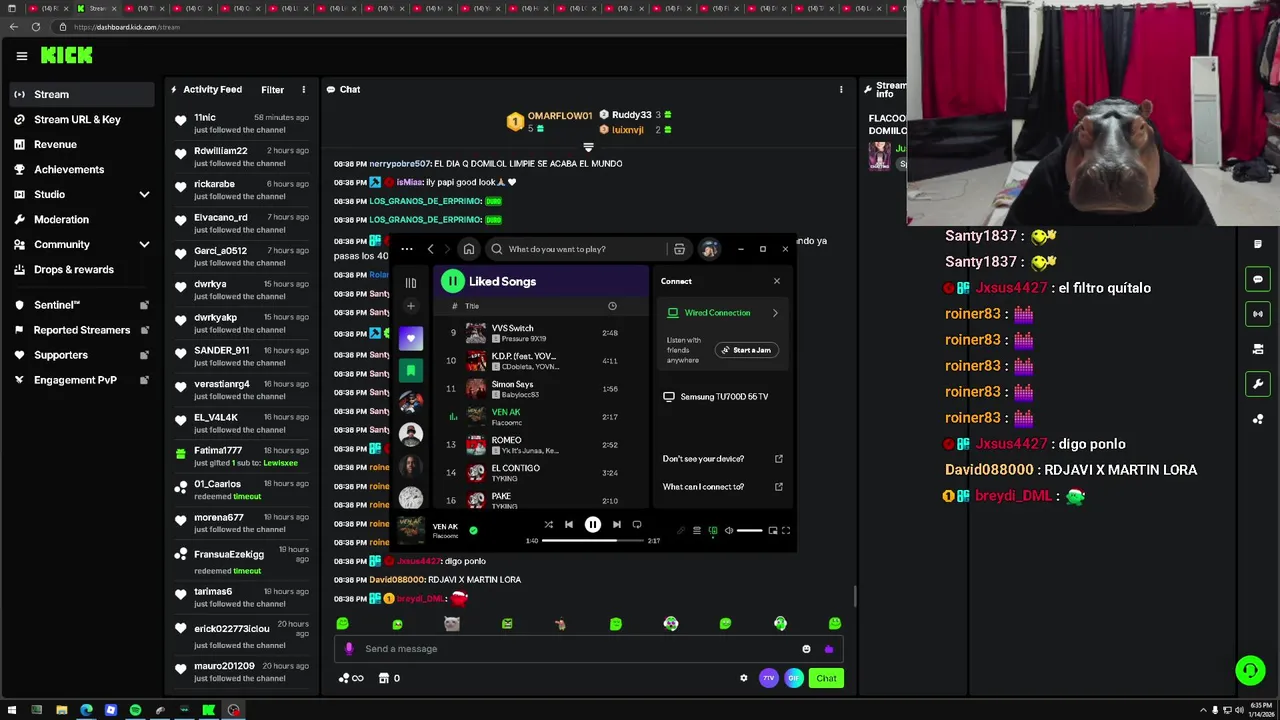Open the emoji picker in chat input

[806, 649]
